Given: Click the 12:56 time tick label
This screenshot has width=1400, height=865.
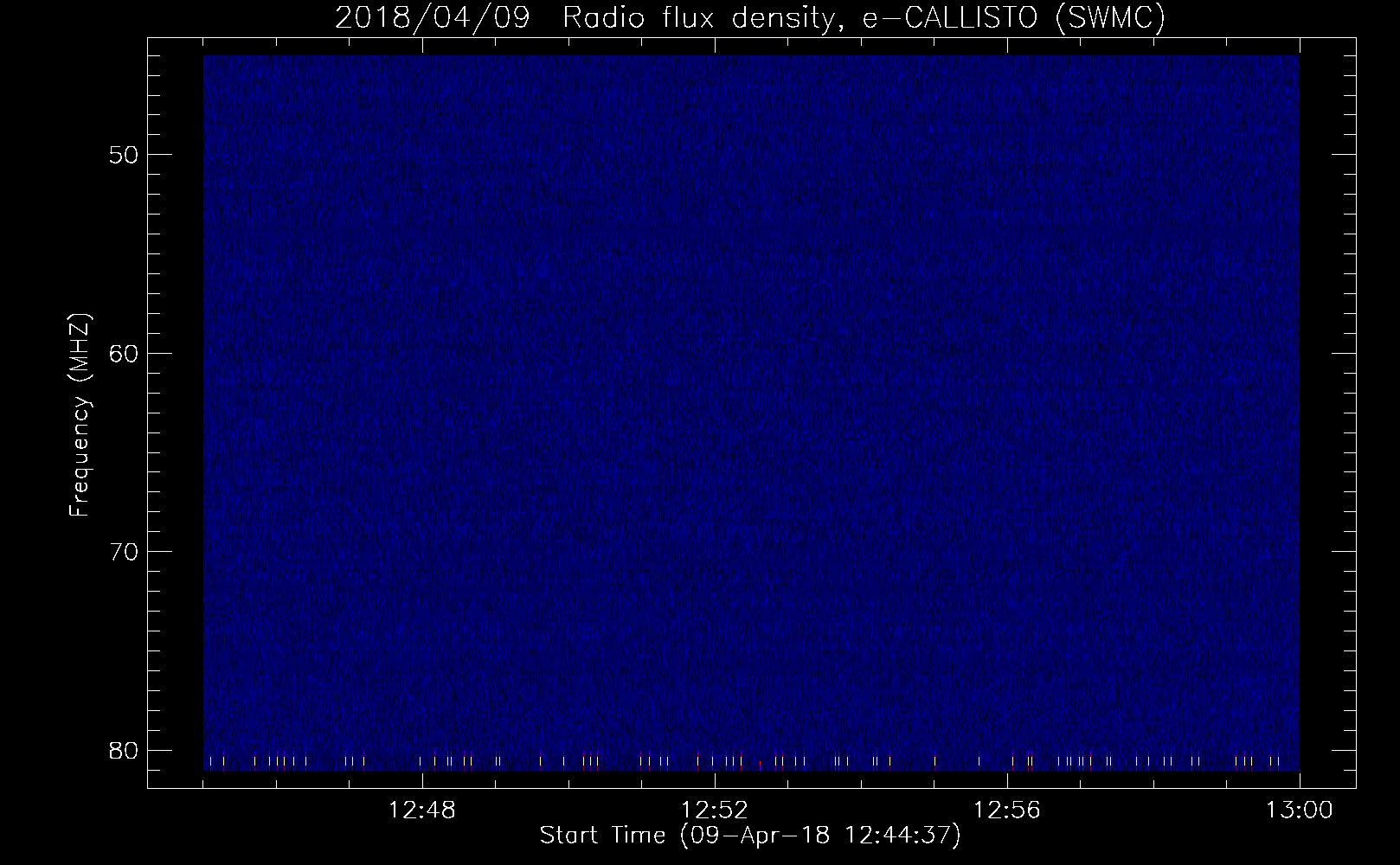Looking at the screenshot, I should click(1007, 811).
